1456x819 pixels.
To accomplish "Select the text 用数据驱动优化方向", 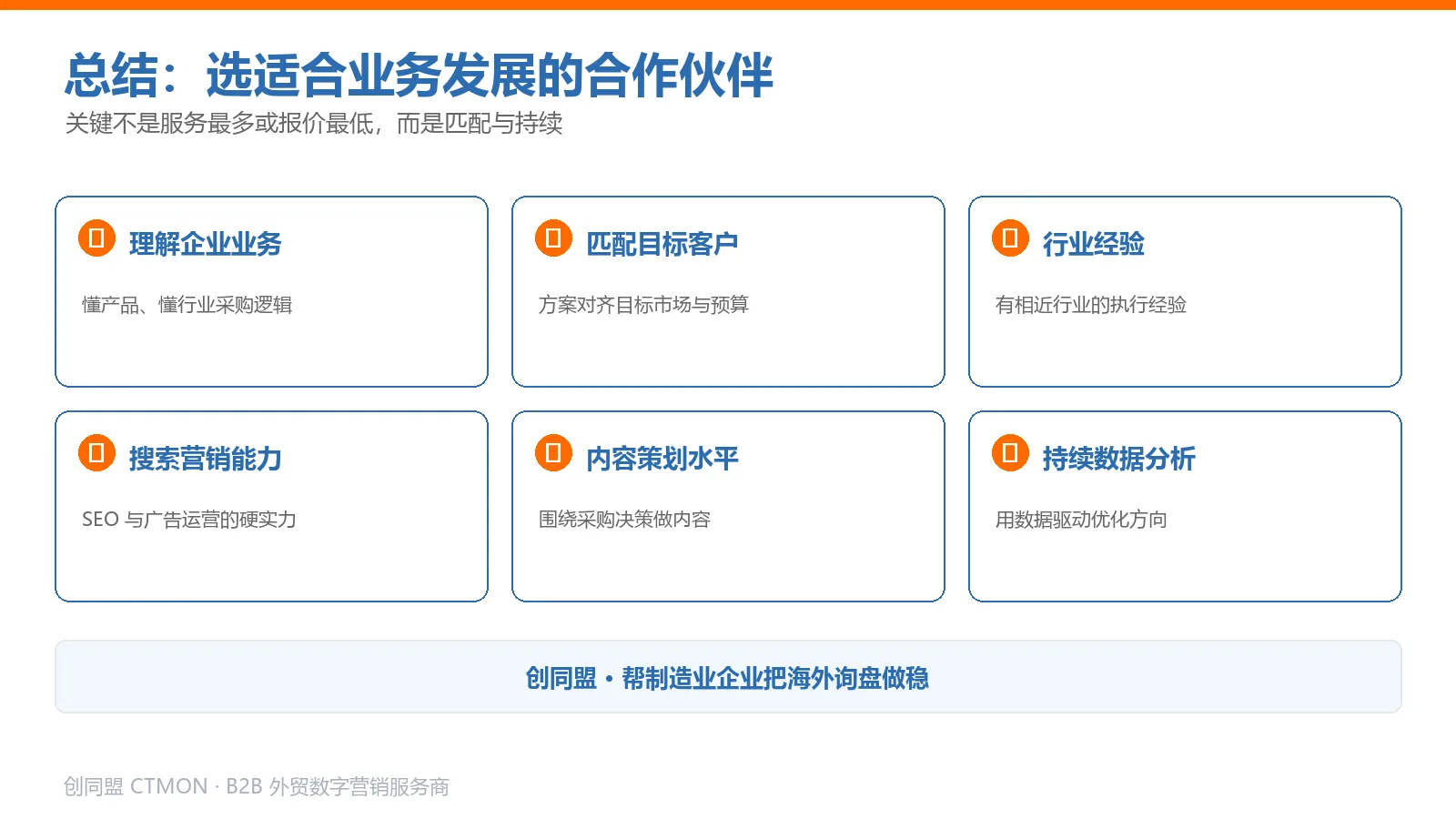I will (x=1082, y=520).
